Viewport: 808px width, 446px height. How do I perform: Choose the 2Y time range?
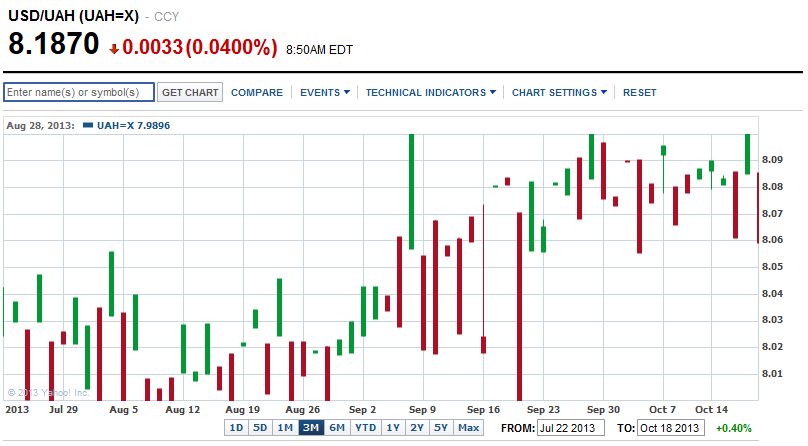(x=417, y=428)
